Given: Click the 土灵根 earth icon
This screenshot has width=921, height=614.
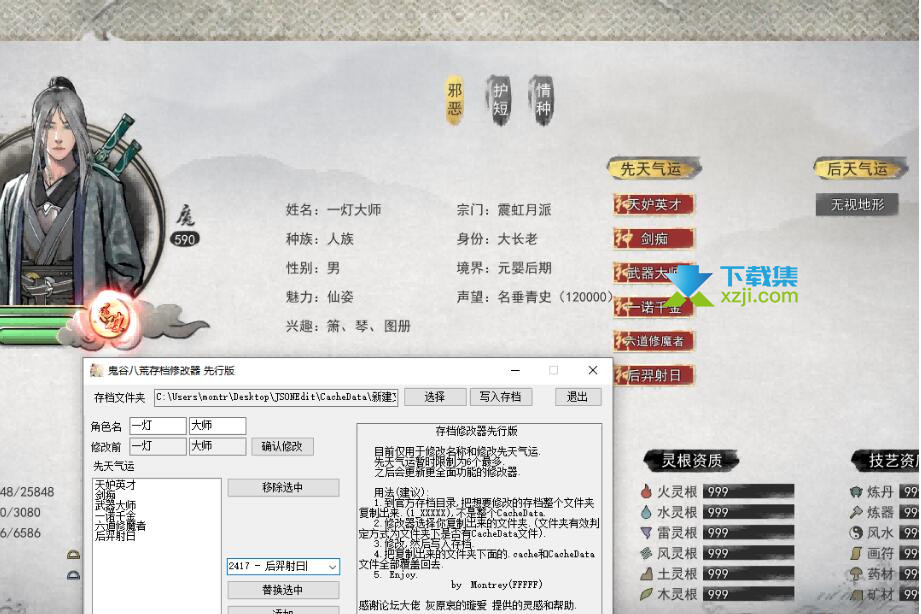Looking at the screenshot, I should 646,574.
